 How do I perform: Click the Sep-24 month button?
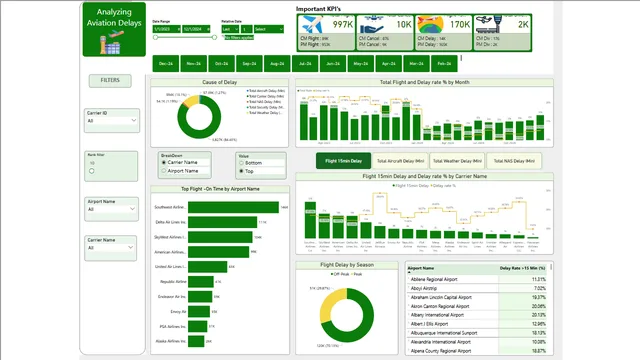pos(249,64)
